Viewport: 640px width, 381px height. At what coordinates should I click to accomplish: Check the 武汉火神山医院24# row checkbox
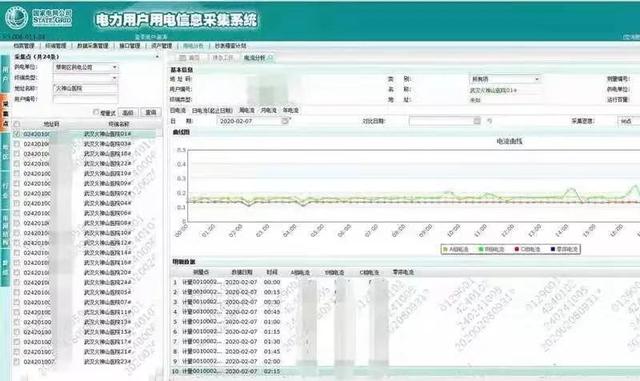[x=17, y=282]
